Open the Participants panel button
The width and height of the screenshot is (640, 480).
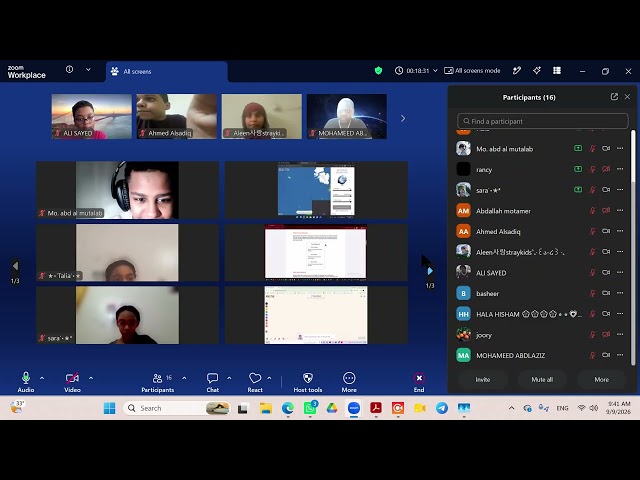click(x=158, y=382)
